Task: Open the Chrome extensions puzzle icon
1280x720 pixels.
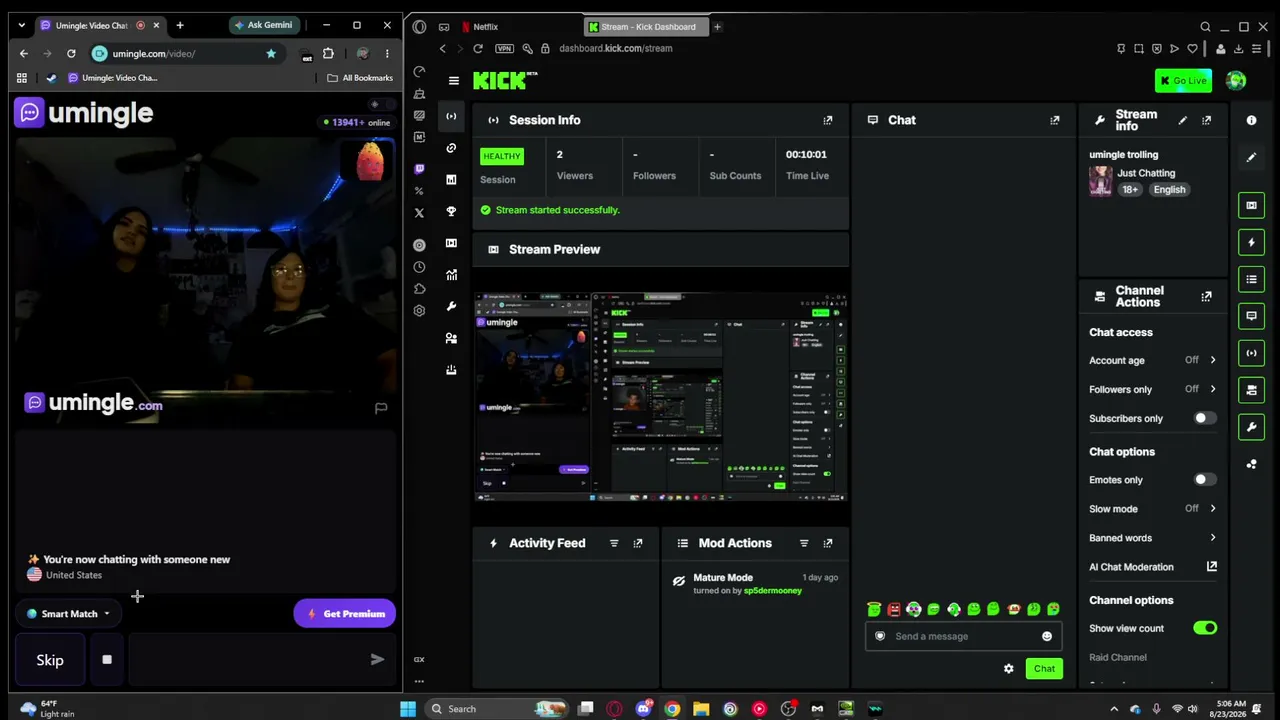Action: tap(328, 53)
